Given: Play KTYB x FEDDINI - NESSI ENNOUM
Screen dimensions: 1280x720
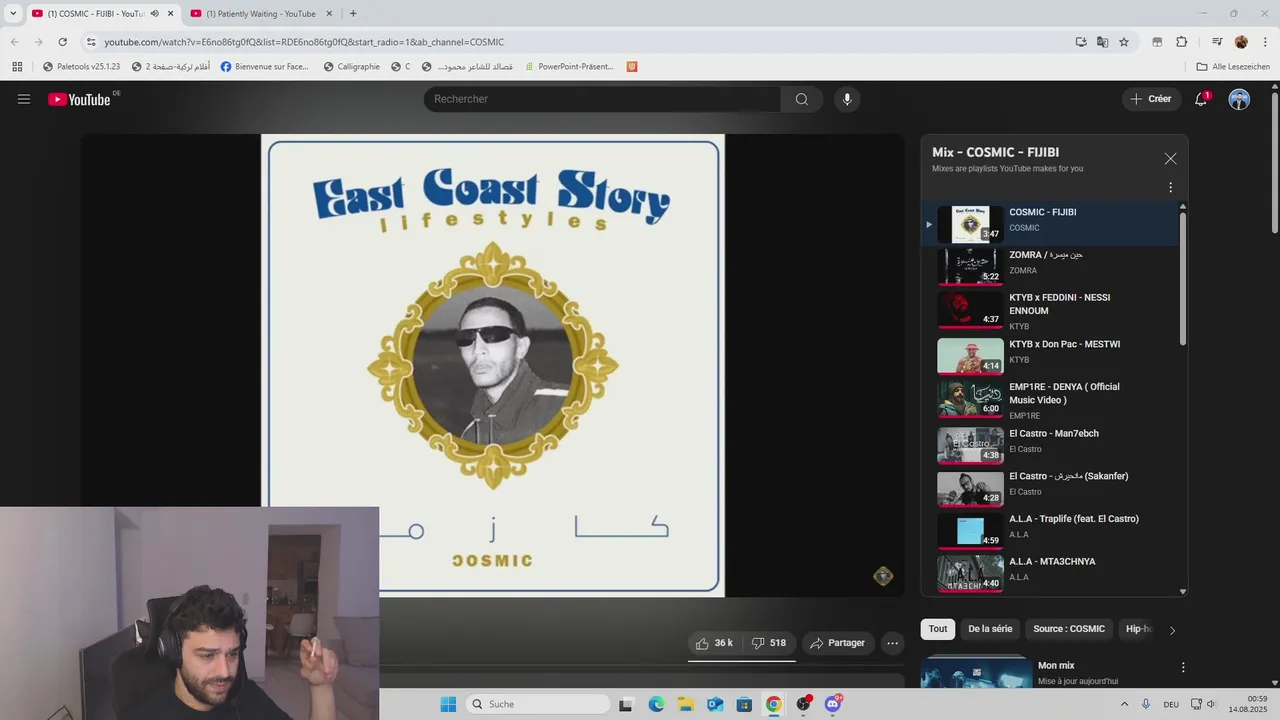Looking at the screenshot, I should pyautogui.click(x=1050, y=310).
